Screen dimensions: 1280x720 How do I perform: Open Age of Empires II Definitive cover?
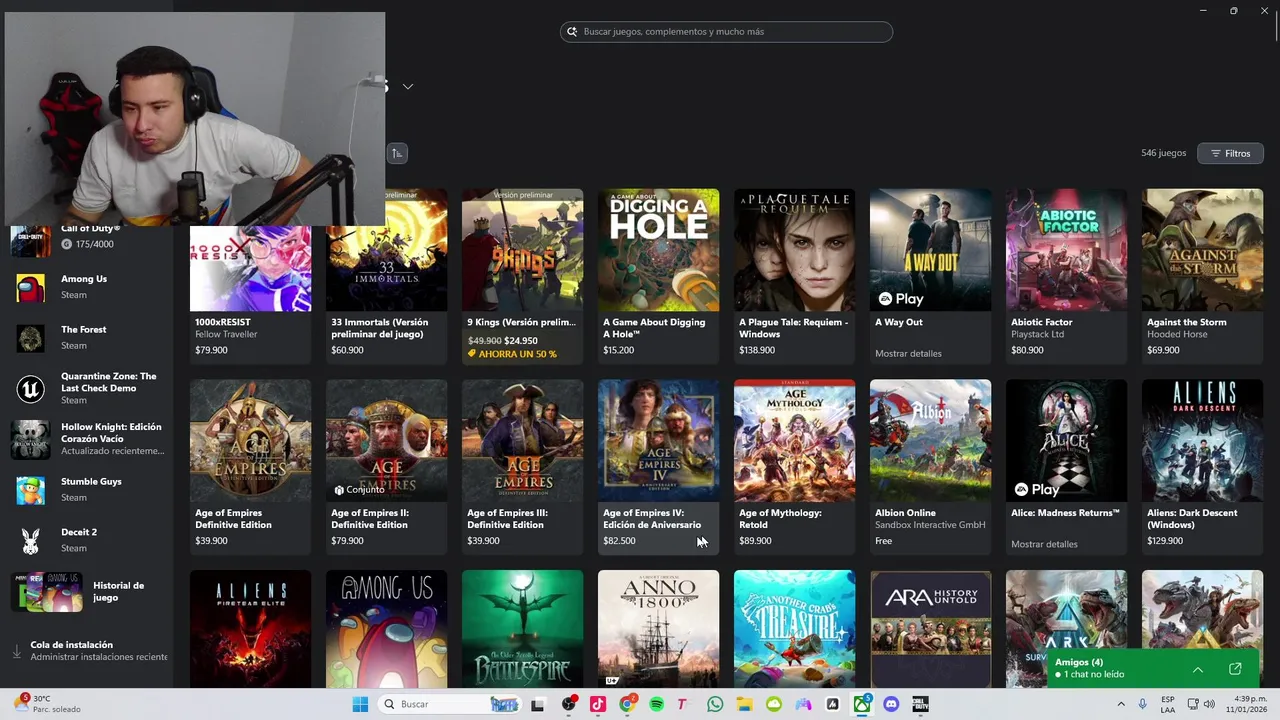coord(386,440)
